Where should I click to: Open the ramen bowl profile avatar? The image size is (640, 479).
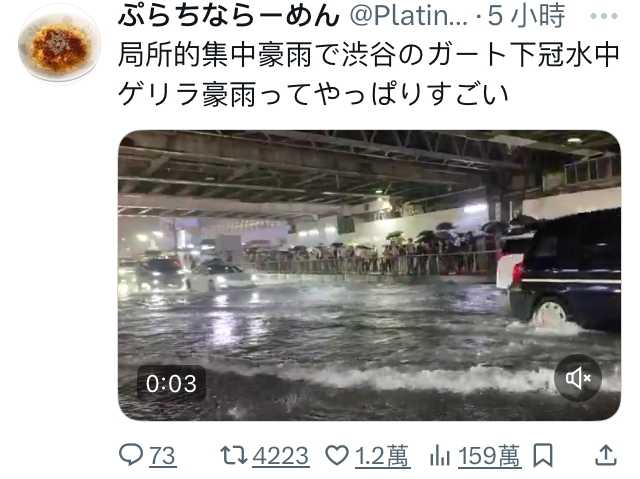pos(59,45)
